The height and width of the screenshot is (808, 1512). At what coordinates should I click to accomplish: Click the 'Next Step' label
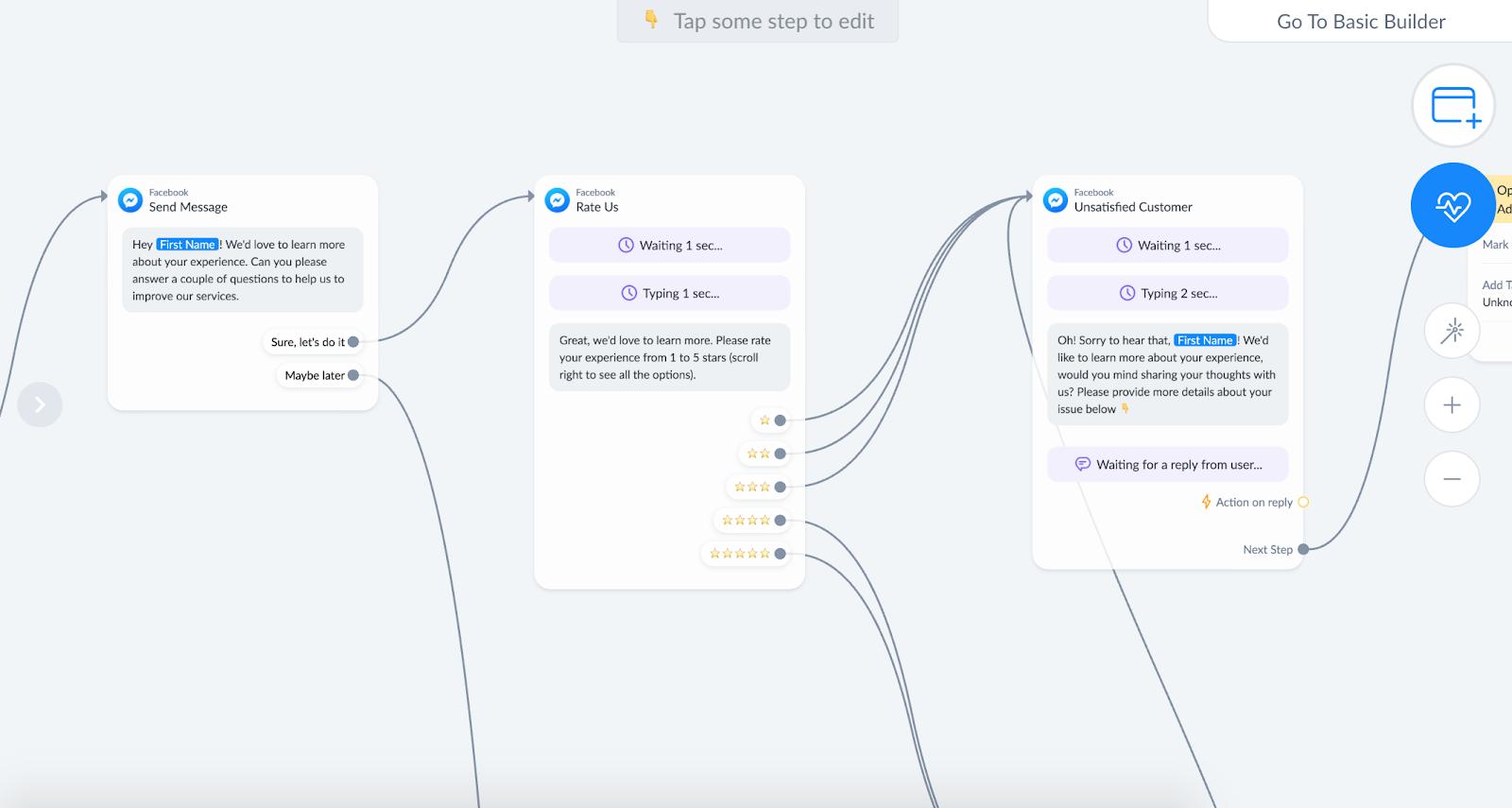(1267, 549)
